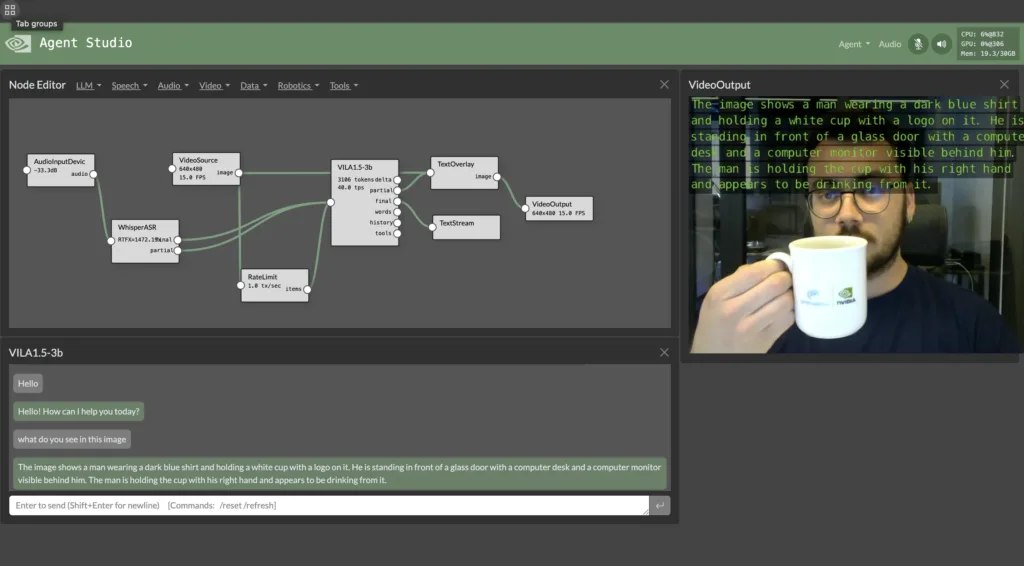Toggle the muted microphone button
1024x566 pixels.
[918, 44]
